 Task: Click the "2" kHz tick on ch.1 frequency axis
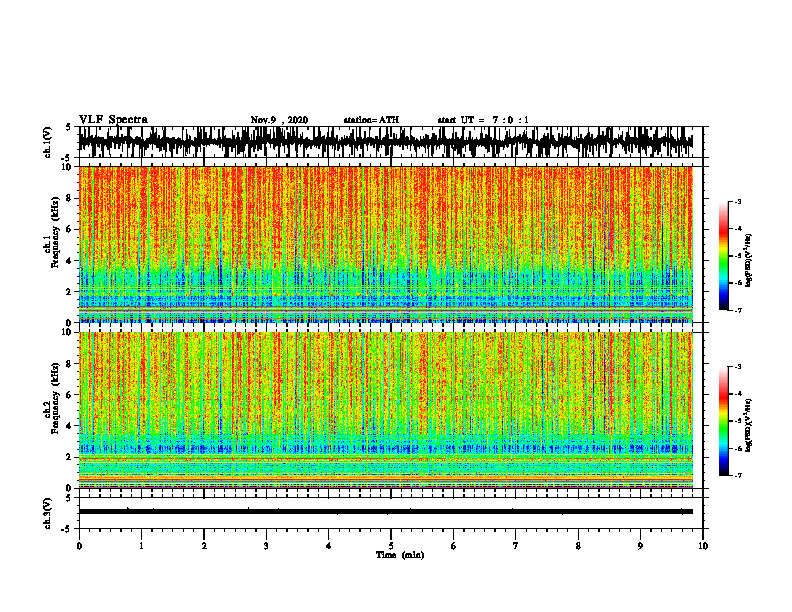click(70, 291)
